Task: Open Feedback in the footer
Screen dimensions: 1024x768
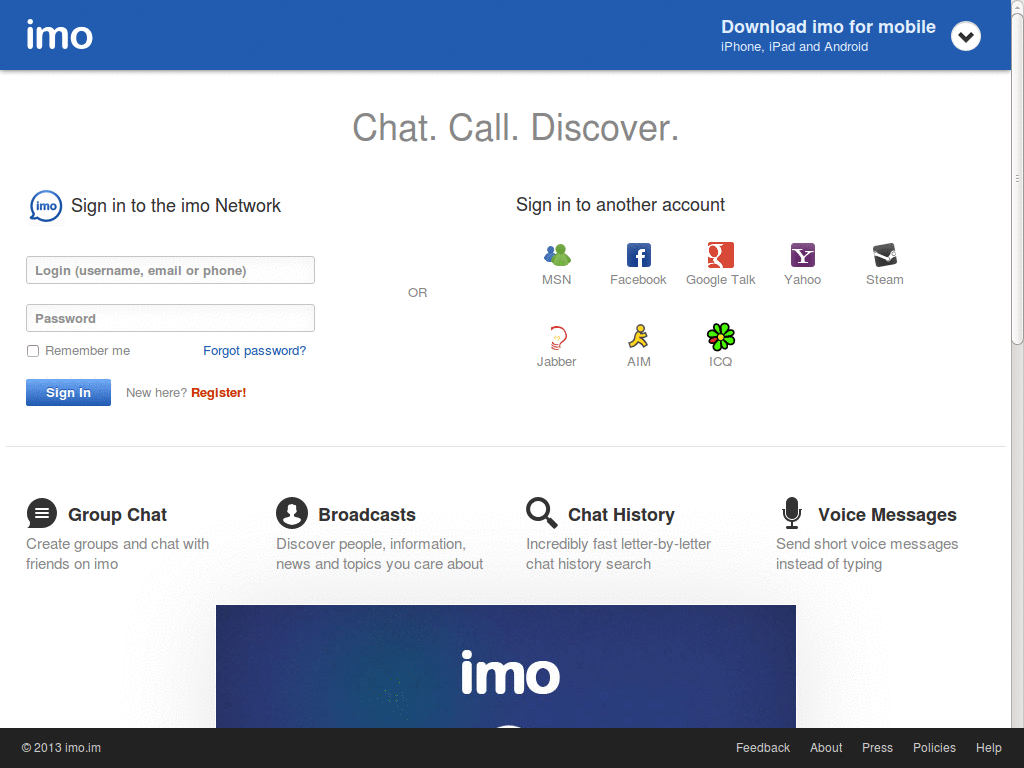Action: [x=763, y=748]
